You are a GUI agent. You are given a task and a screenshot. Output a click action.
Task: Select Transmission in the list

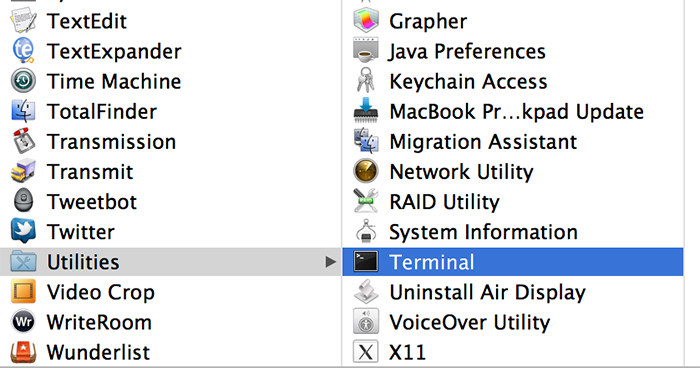pyautogui.click(x=112, y=142)
